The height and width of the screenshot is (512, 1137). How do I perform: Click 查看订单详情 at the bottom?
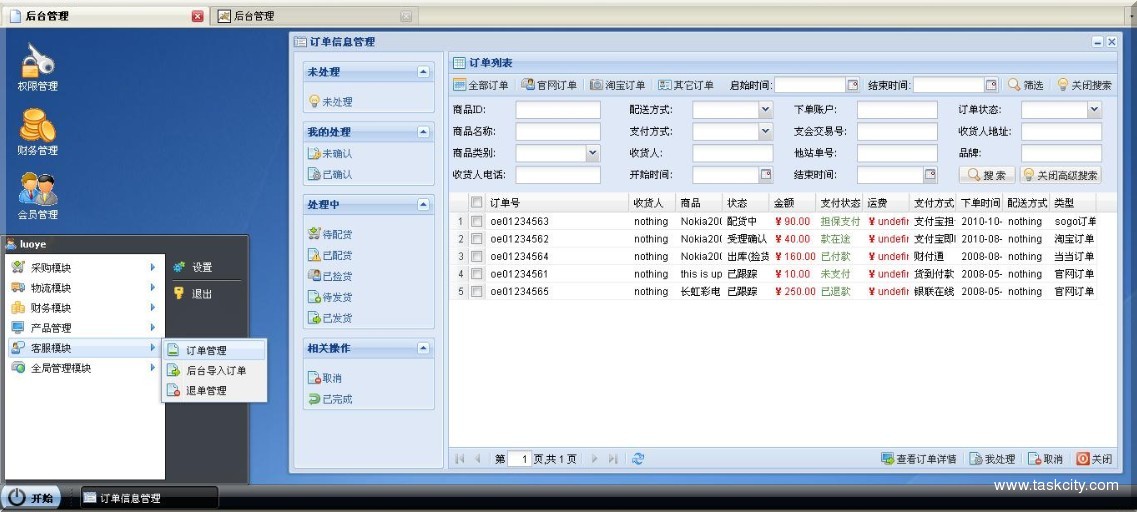919,459
